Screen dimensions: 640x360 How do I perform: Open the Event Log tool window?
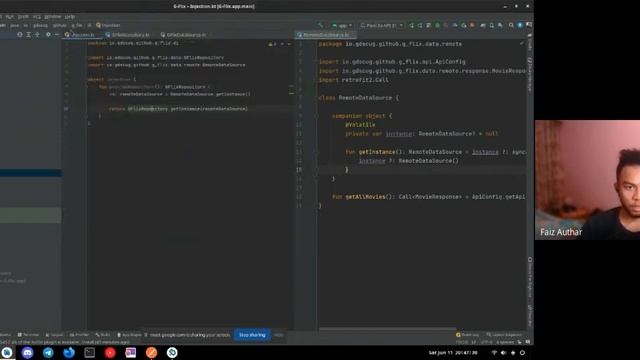(x=467, y=335)
